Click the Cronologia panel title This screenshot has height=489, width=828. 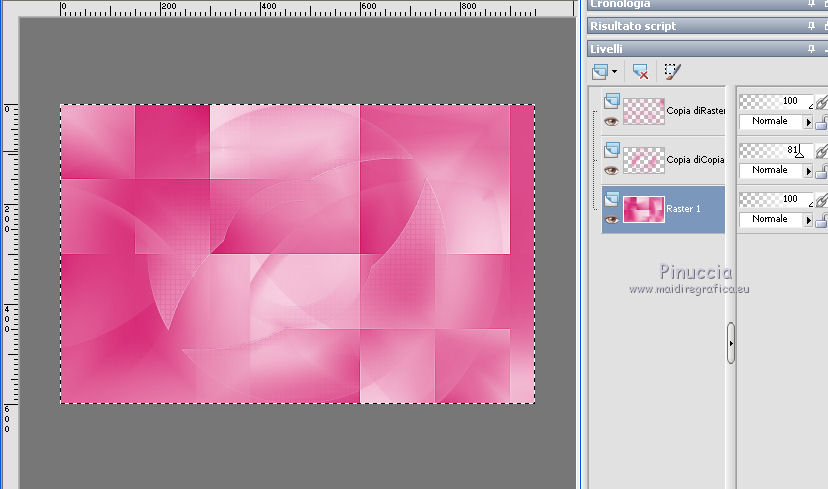pos(620,4)
